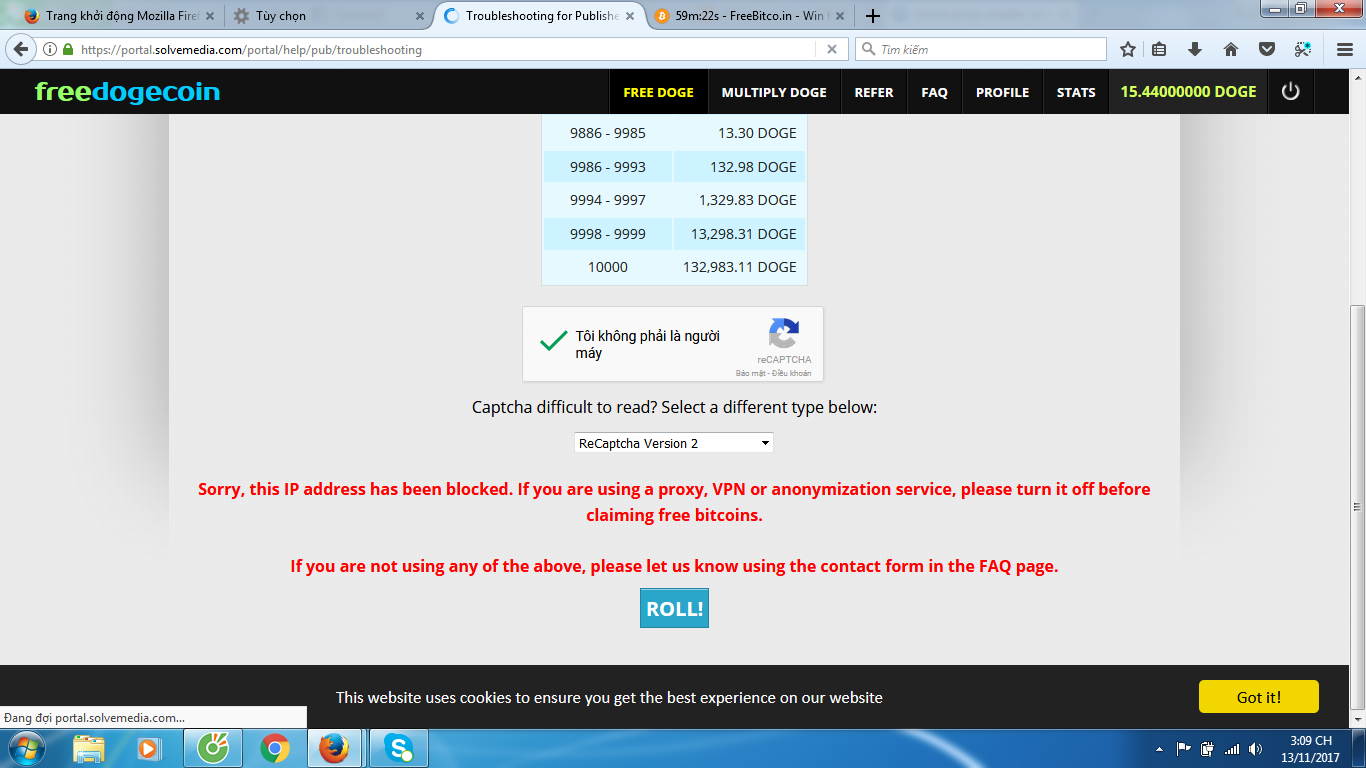1366x768 pixels.
Task: Open Windows Explorer from the taskbar
Action: (89, 748)
